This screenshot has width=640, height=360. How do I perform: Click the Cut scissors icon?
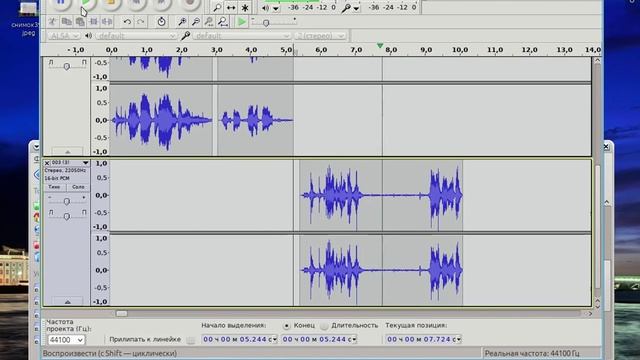[53, 21]
